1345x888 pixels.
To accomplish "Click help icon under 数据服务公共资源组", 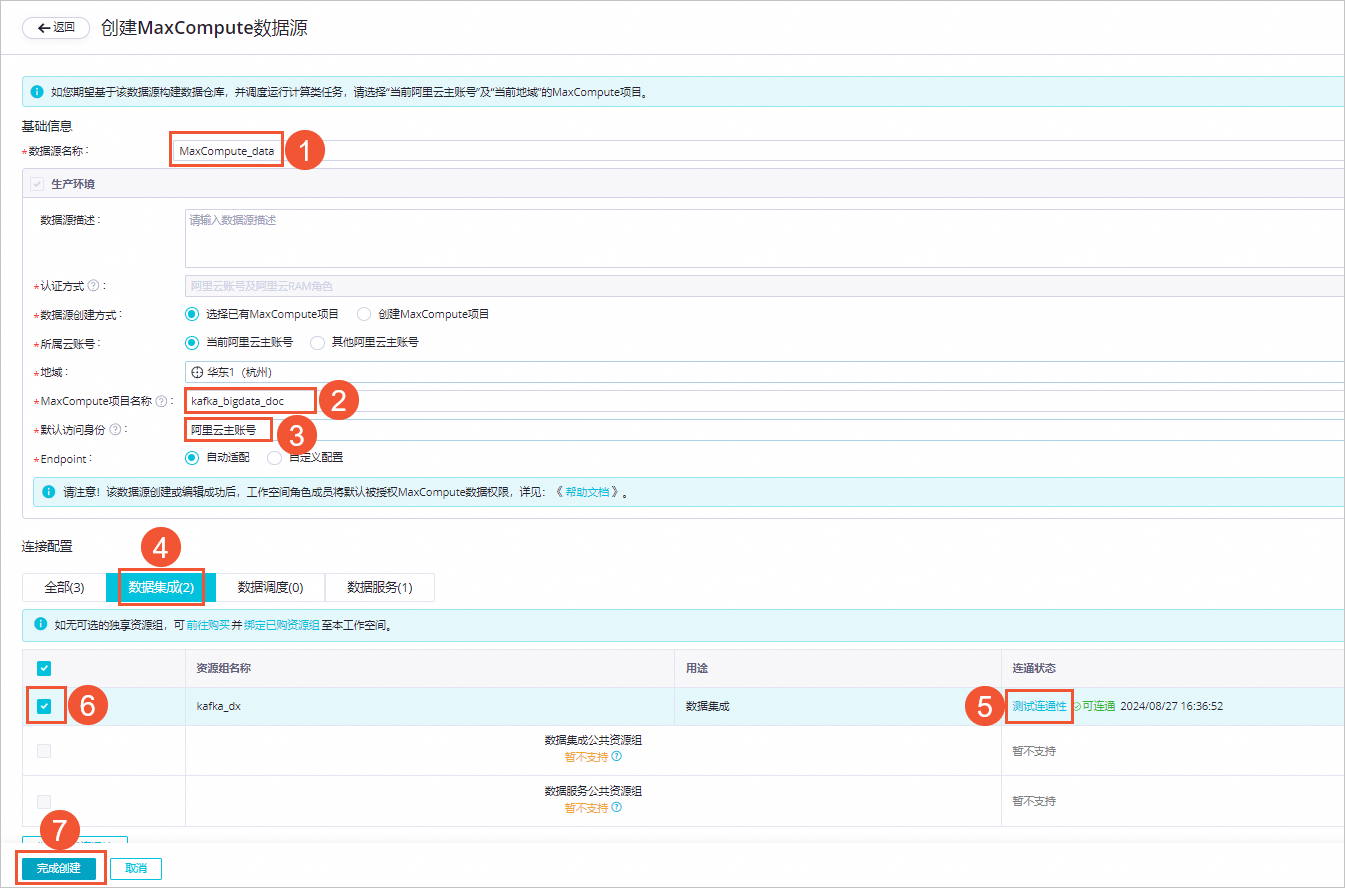I will pos(616,807).
